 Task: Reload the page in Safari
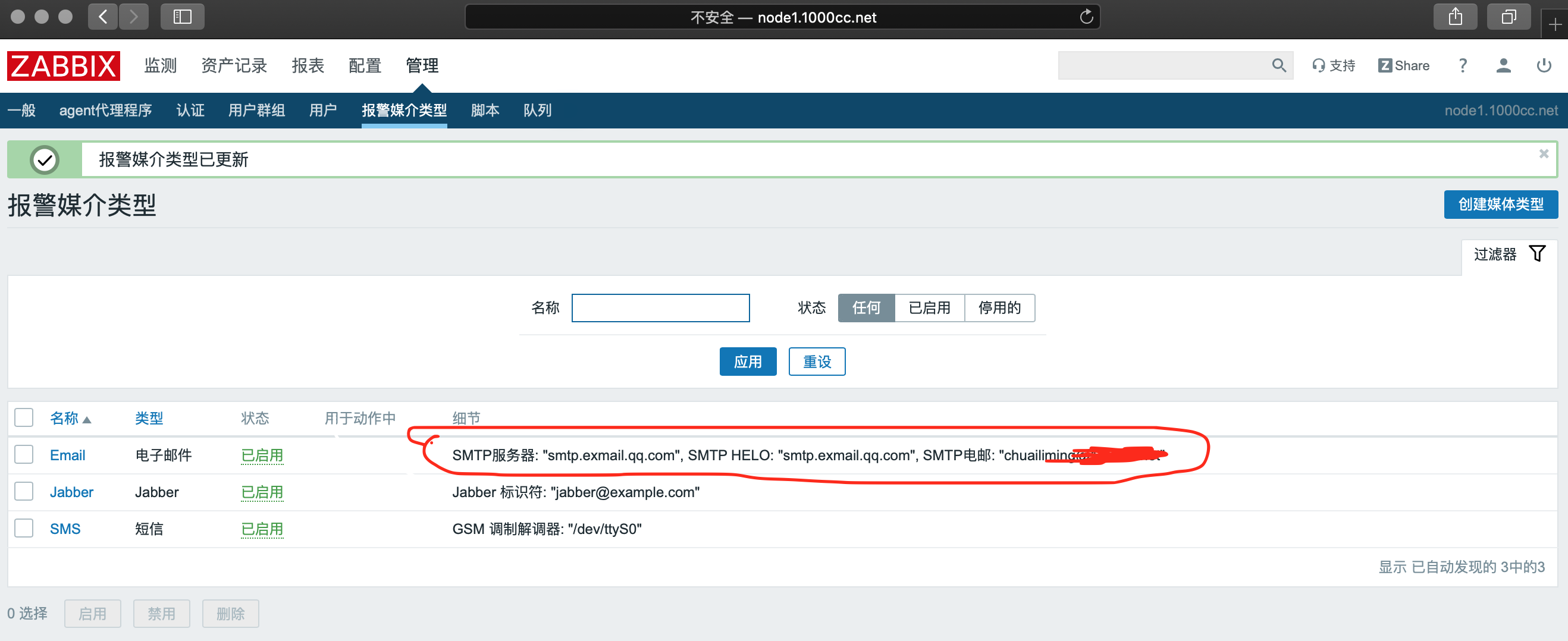tap(1086, 17)
